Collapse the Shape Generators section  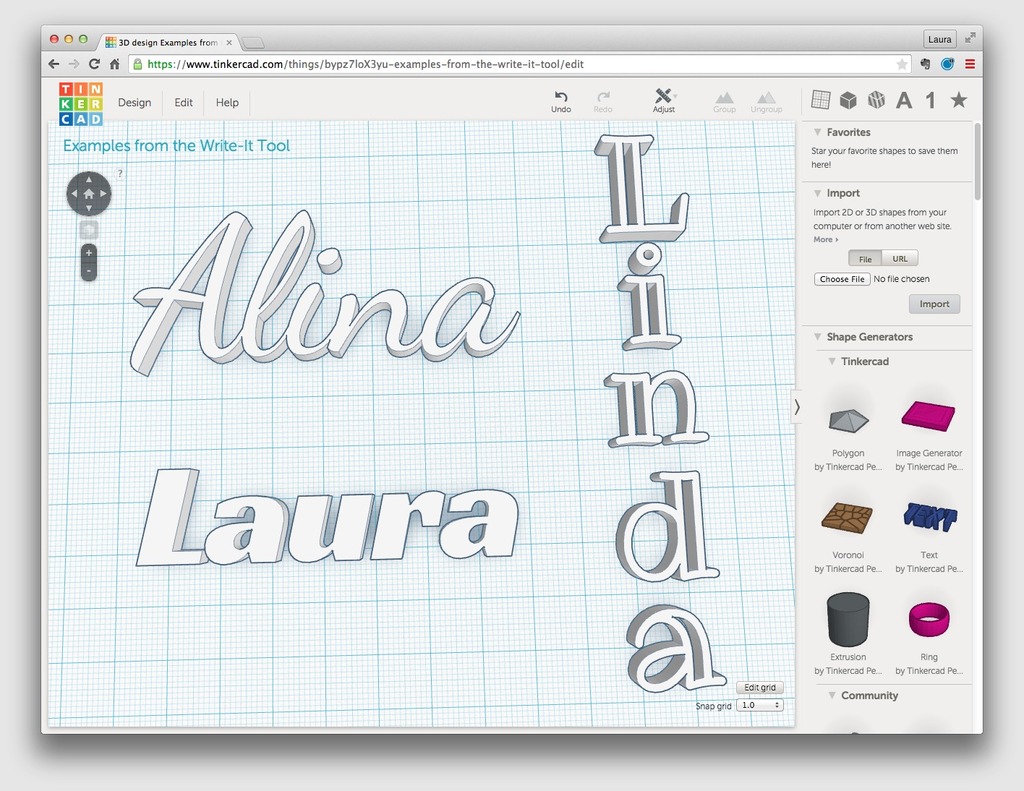pos(817,337)
